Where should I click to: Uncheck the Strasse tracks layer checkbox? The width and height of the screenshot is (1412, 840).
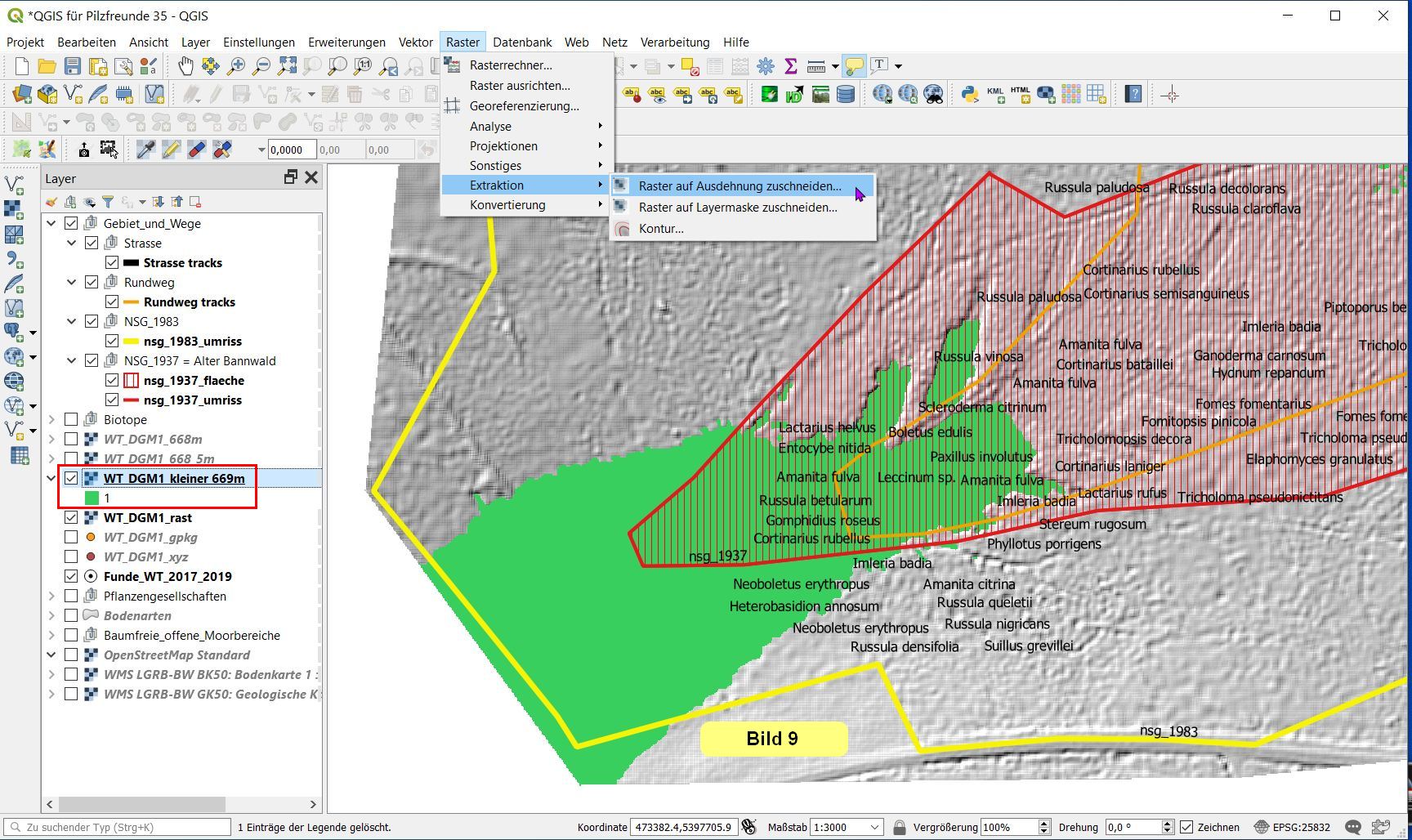(112, 262)
